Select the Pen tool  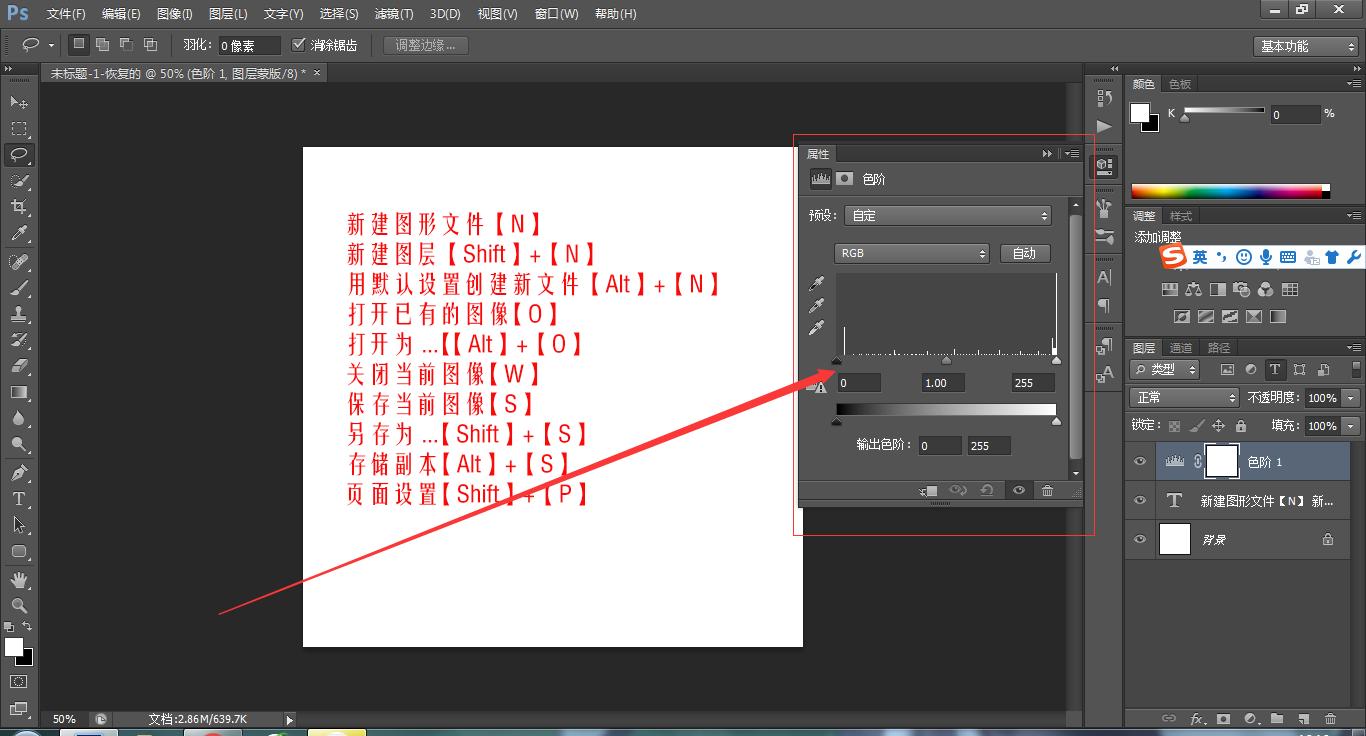click(19, 473)
